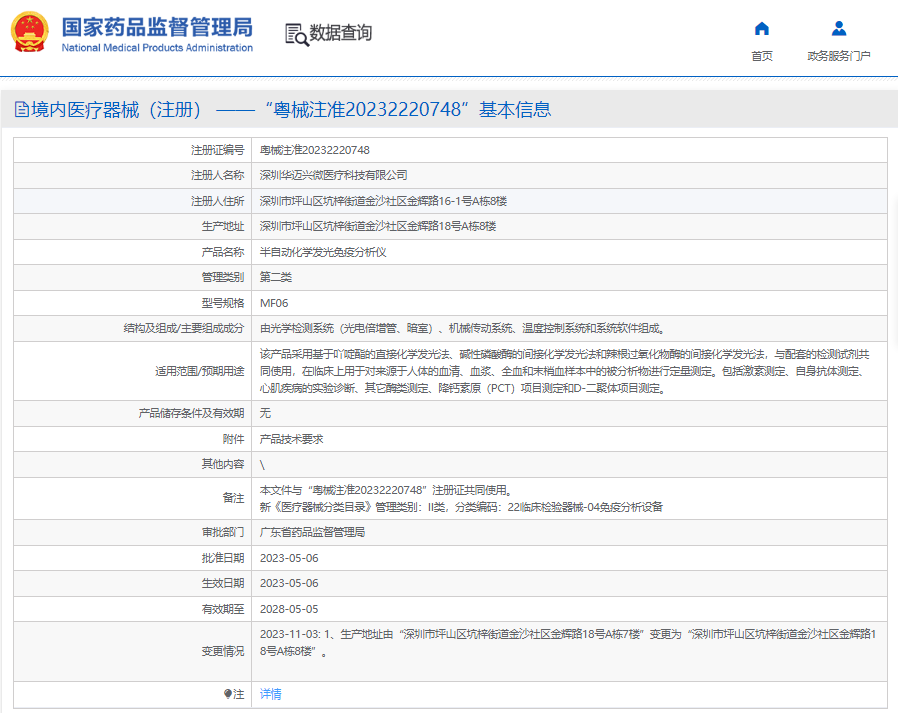
Task: Open the 政务服务门户 user icon
Action: [839, 28]
